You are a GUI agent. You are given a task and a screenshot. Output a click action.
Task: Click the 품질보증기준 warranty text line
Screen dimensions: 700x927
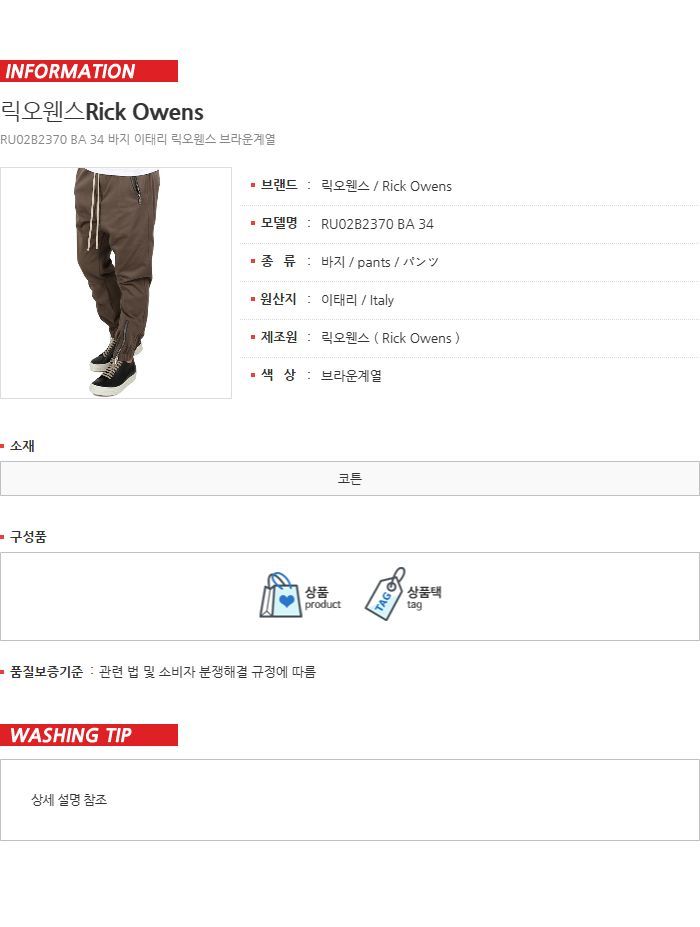tap(163, 672)
